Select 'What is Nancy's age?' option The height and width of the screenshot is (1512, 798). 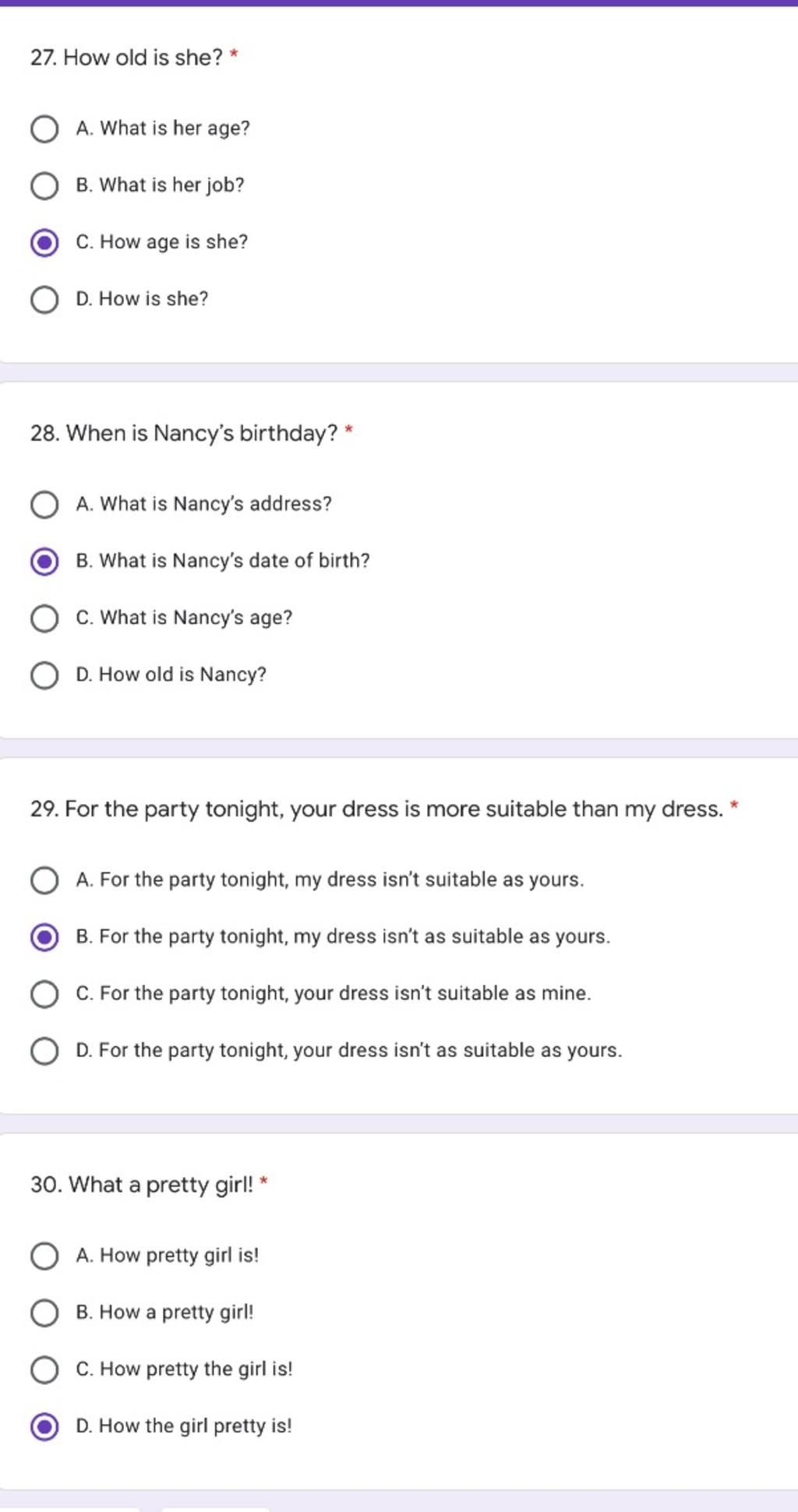pos(44,618)
